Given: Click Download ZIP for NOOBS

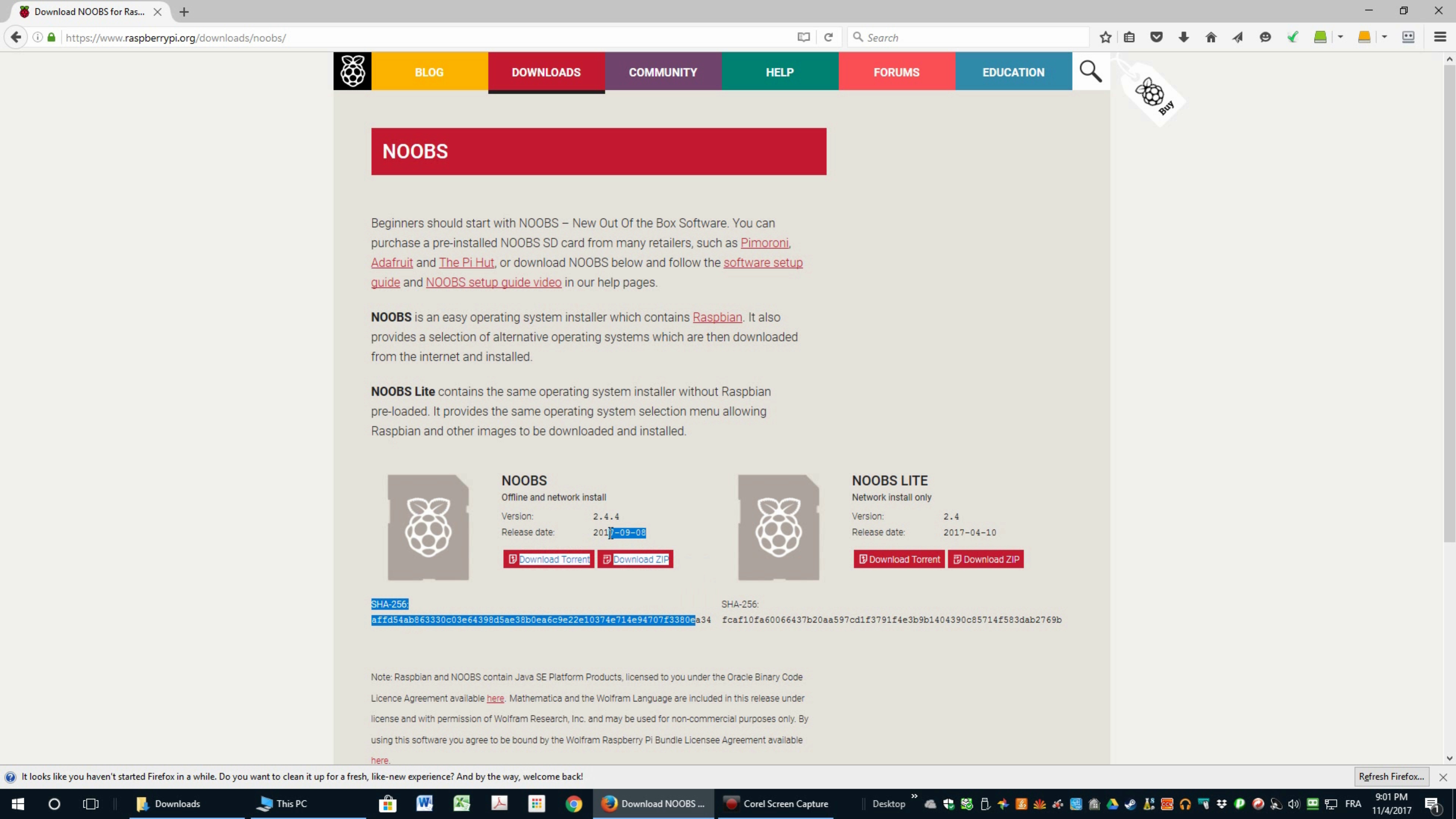Looking at the screenshot, I should click(635, 559).
